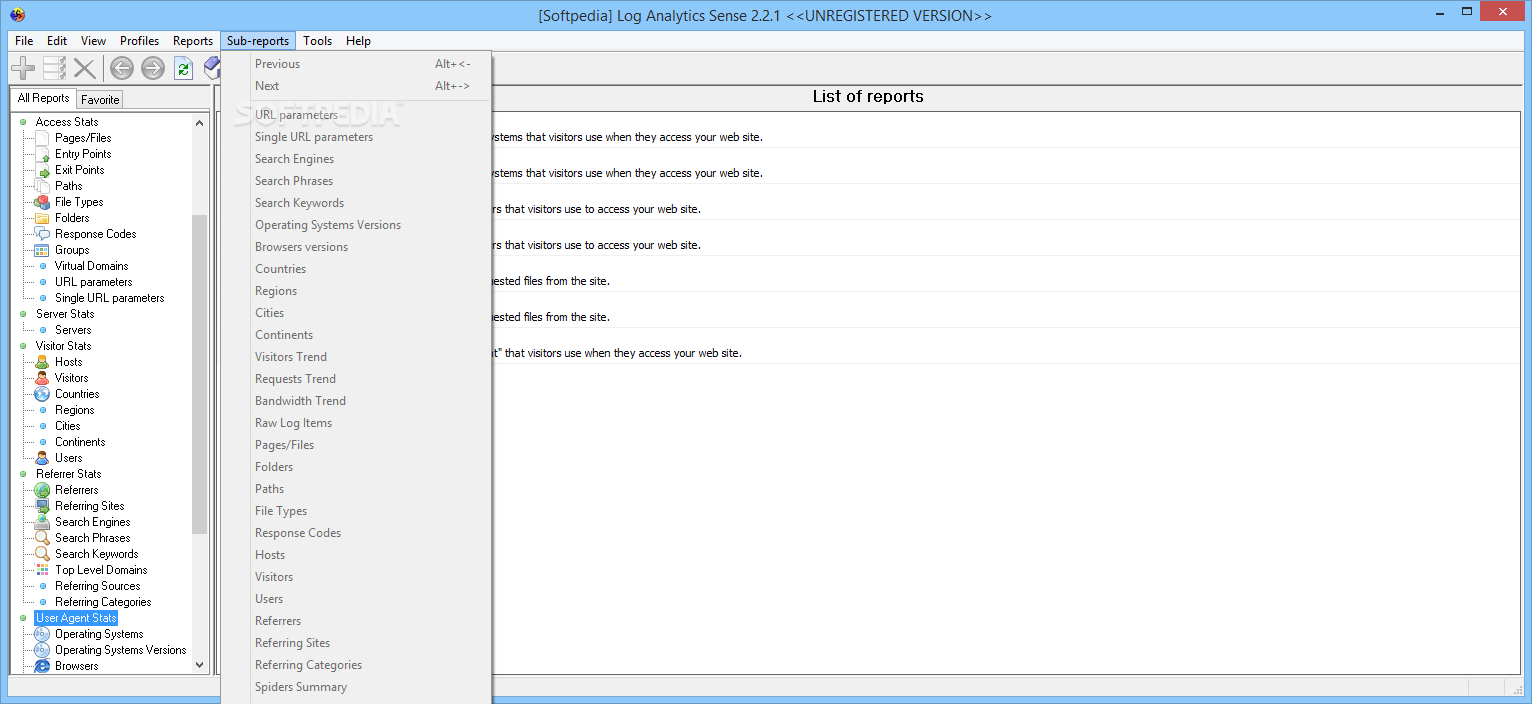Click the Paths stacked pages icon

(x=42, y=186)
